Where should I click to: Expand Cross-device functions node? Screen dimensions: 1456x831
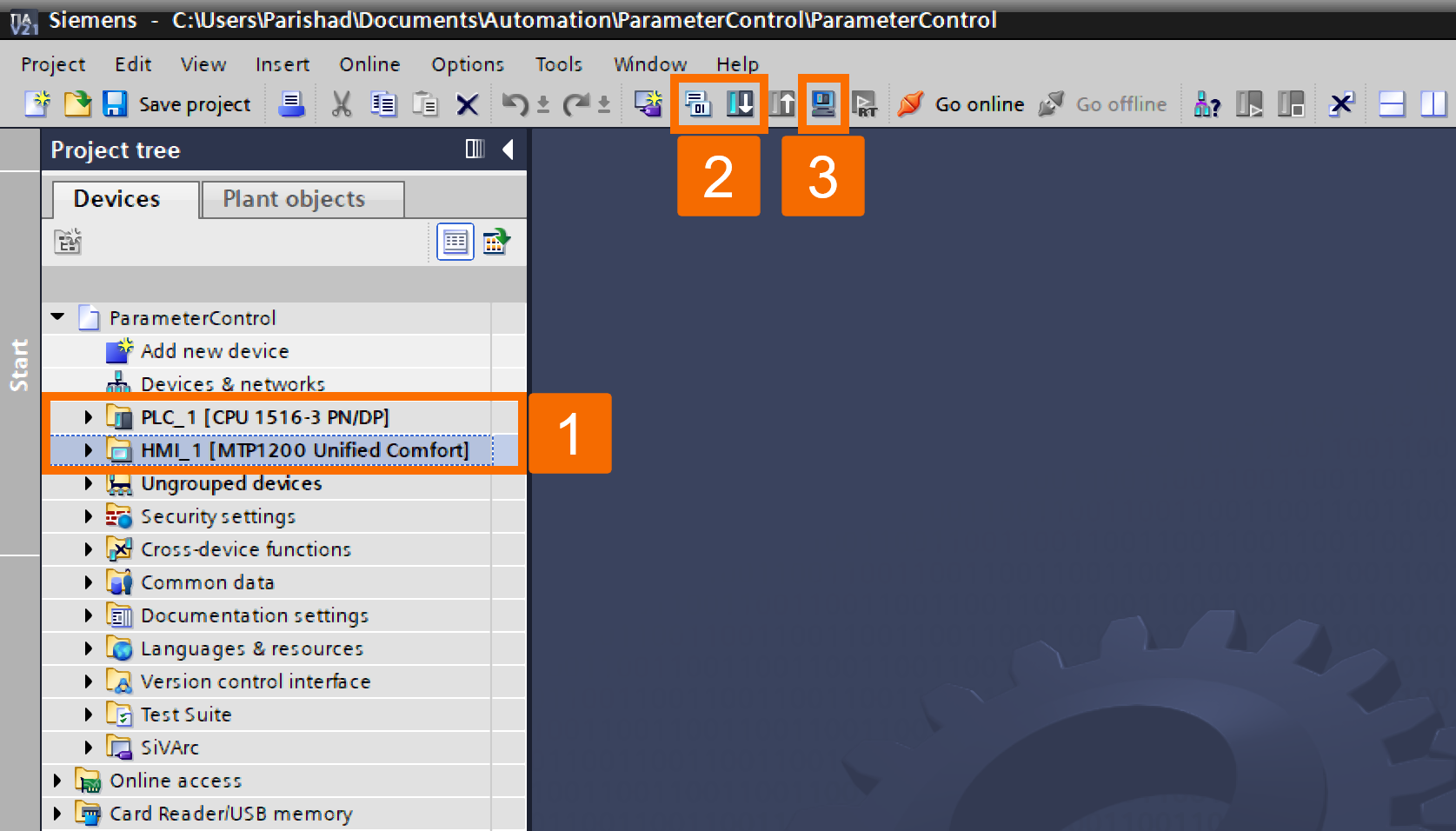pyautogui.click(x=88, y=549)
